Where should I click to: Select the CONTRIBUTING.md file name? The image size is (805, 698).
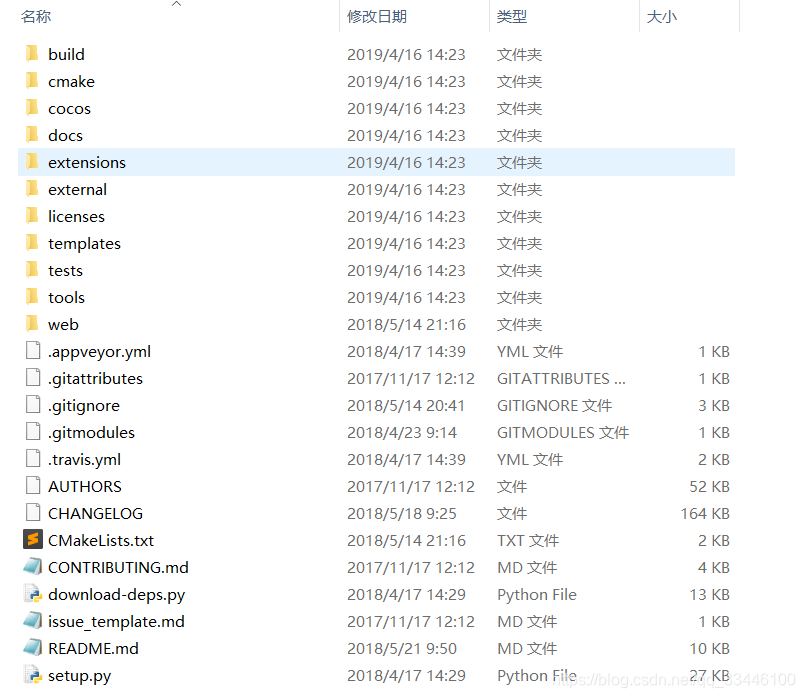pyautogui.click(x=119, y=567)
